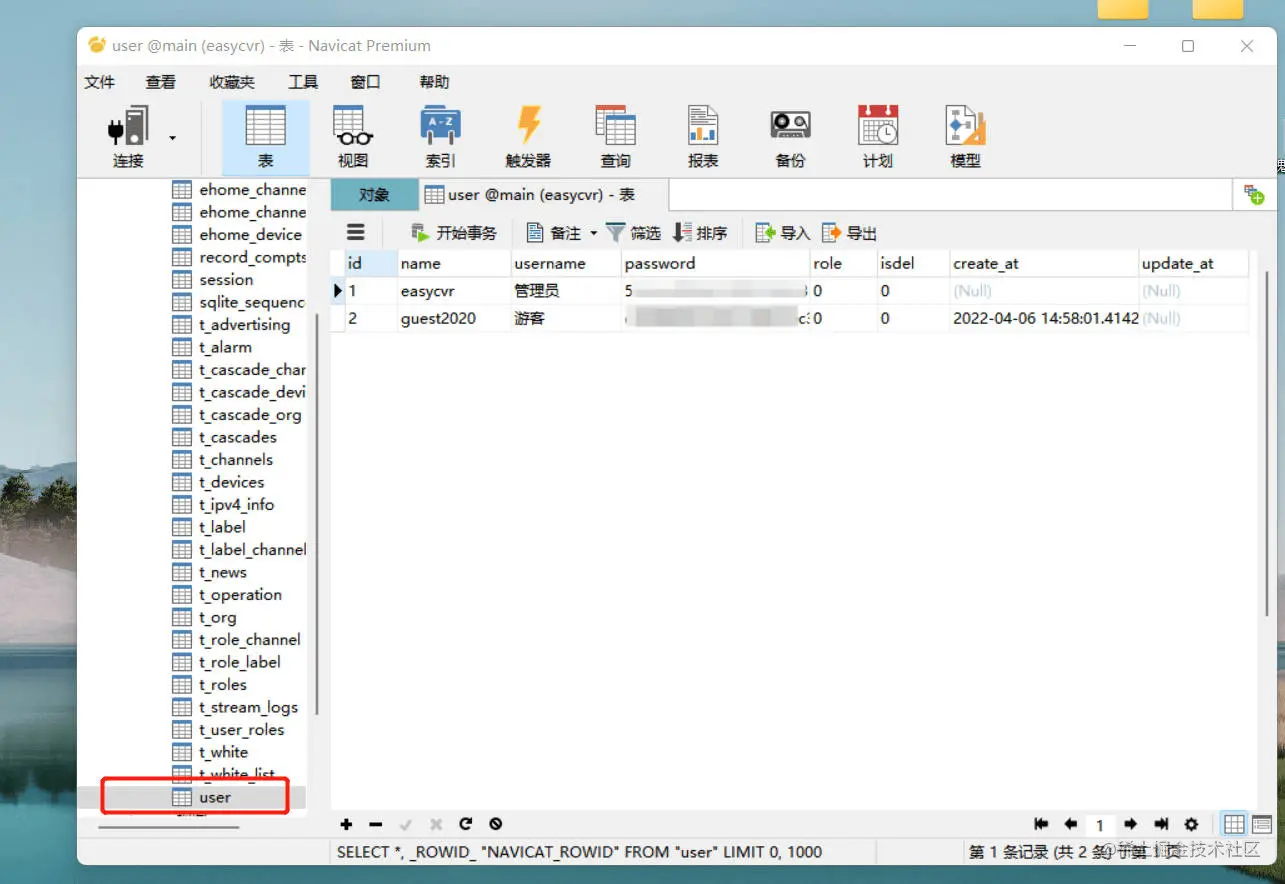Click the 筛选 filter button
Image resolution: width=1285 pixels, height=884 pixels.
[633, 233]
